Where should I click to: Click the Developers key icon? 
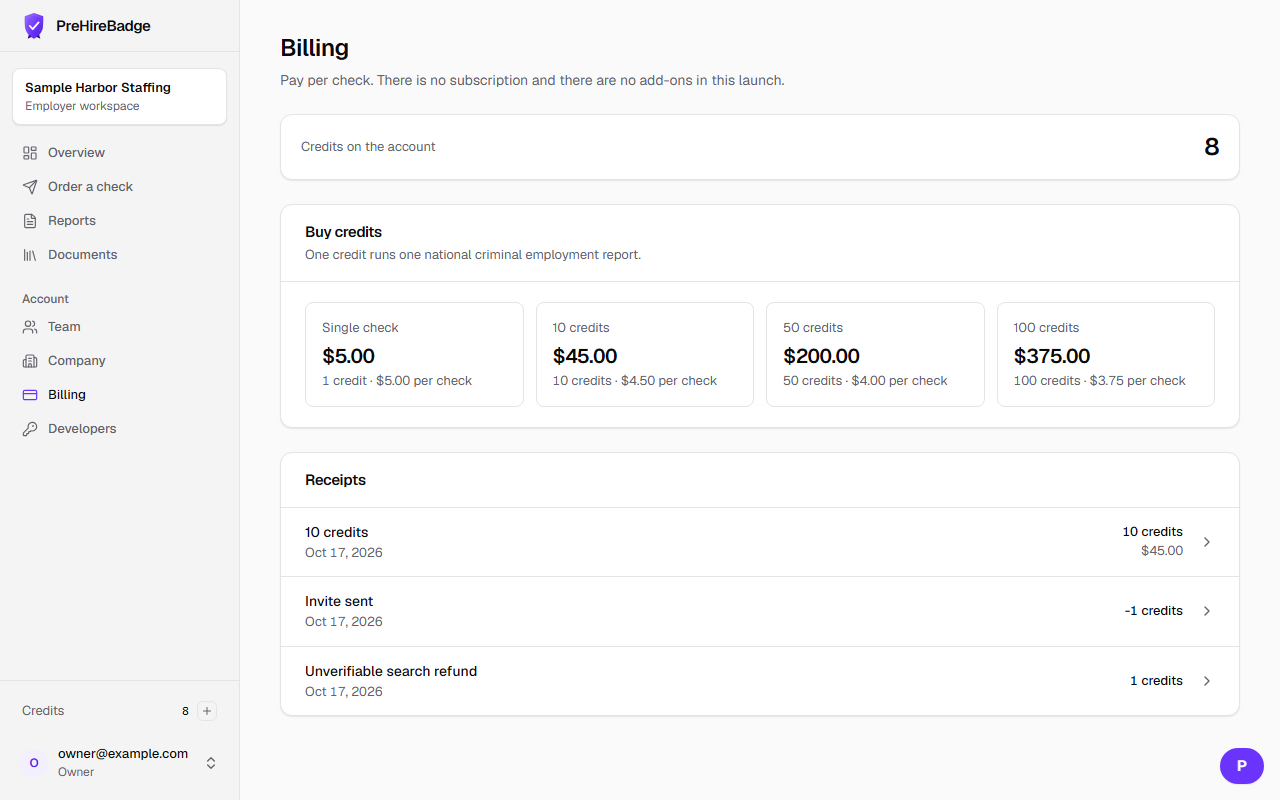(30, 429)
